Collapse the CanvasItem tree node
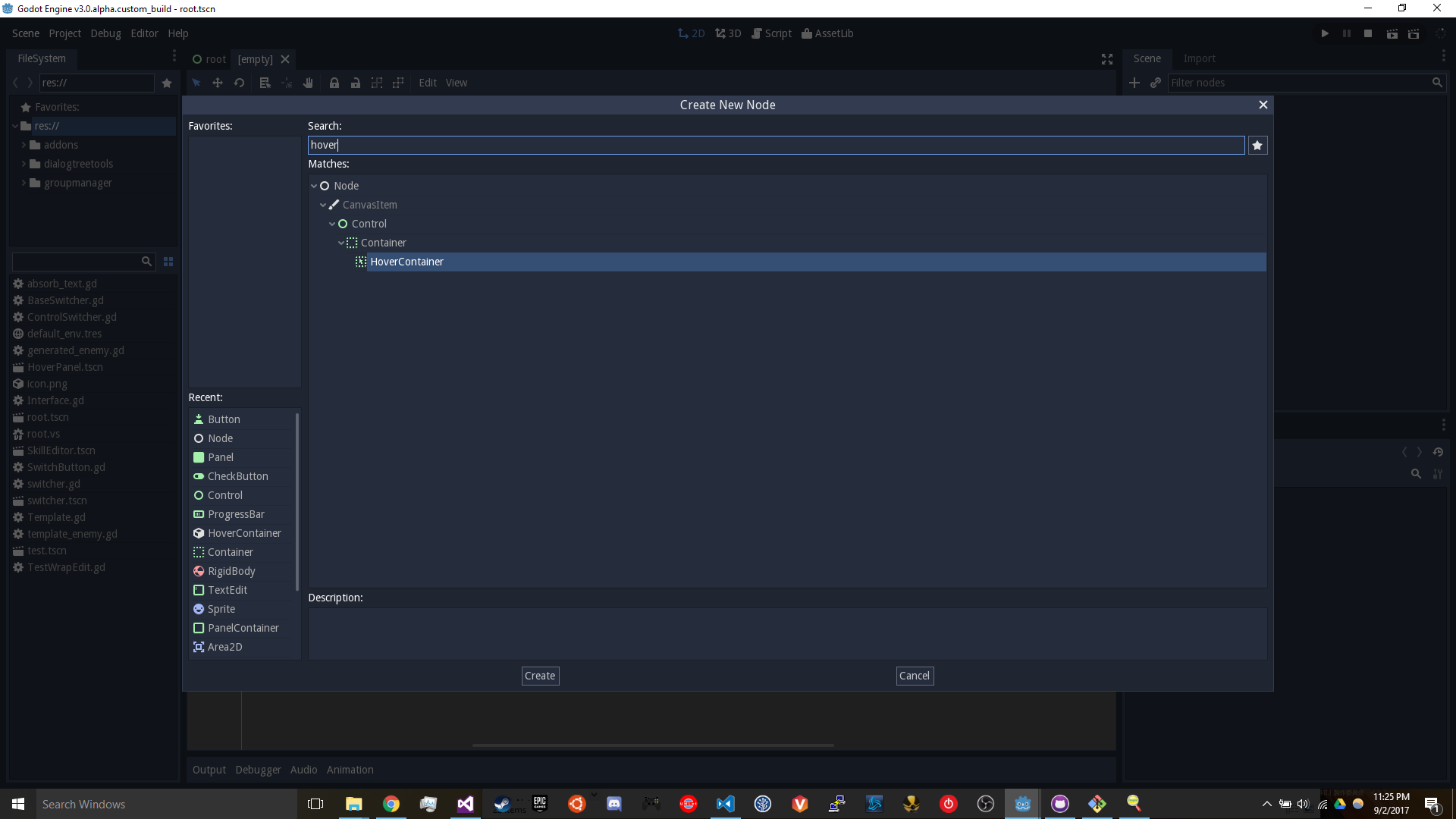This screenshot has height=819, width=1456. click(x=323, y=205)
